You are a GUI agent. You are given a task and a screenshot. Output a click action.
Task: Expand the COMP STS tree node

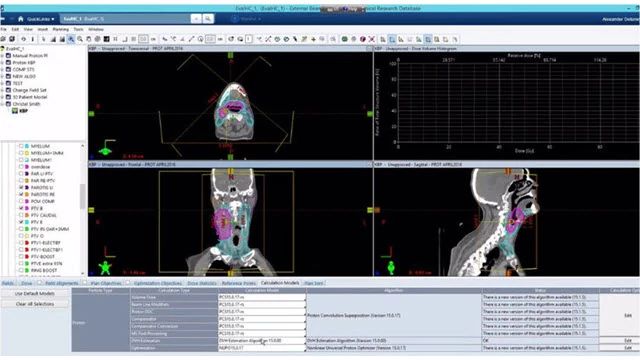pos(2,69)
